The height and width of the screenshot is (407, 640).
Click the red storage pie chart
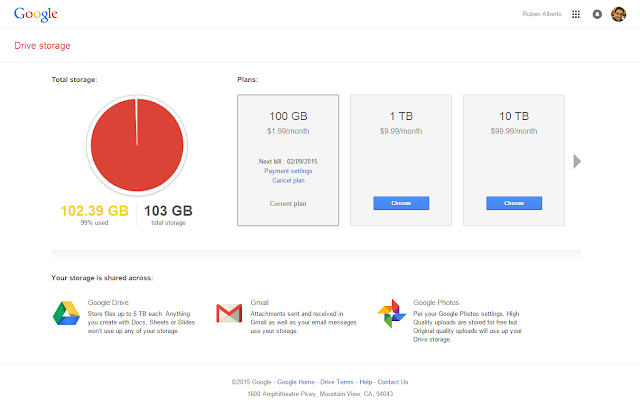pyautogui.click(x=137, y=145)
